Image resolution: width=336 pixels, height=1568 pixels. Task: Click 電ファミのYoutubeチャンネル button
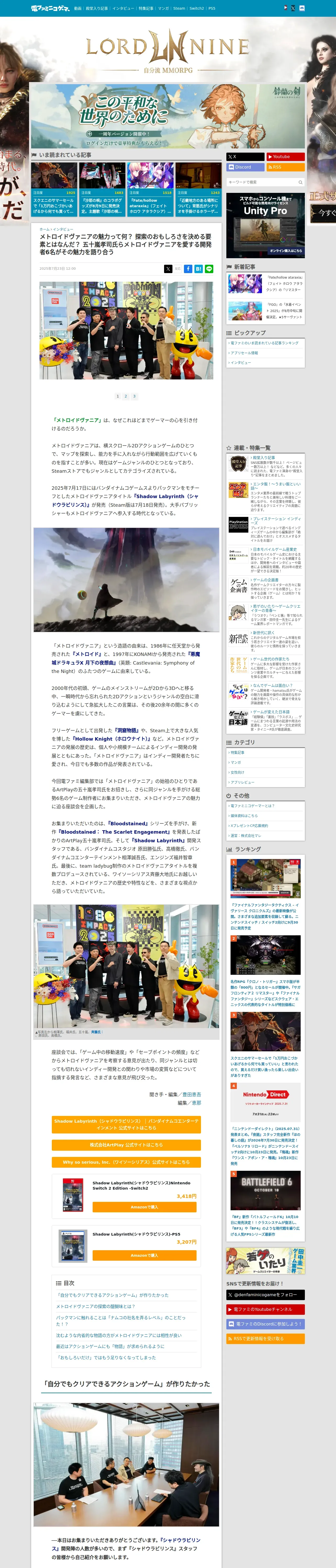click(265, 1309)
